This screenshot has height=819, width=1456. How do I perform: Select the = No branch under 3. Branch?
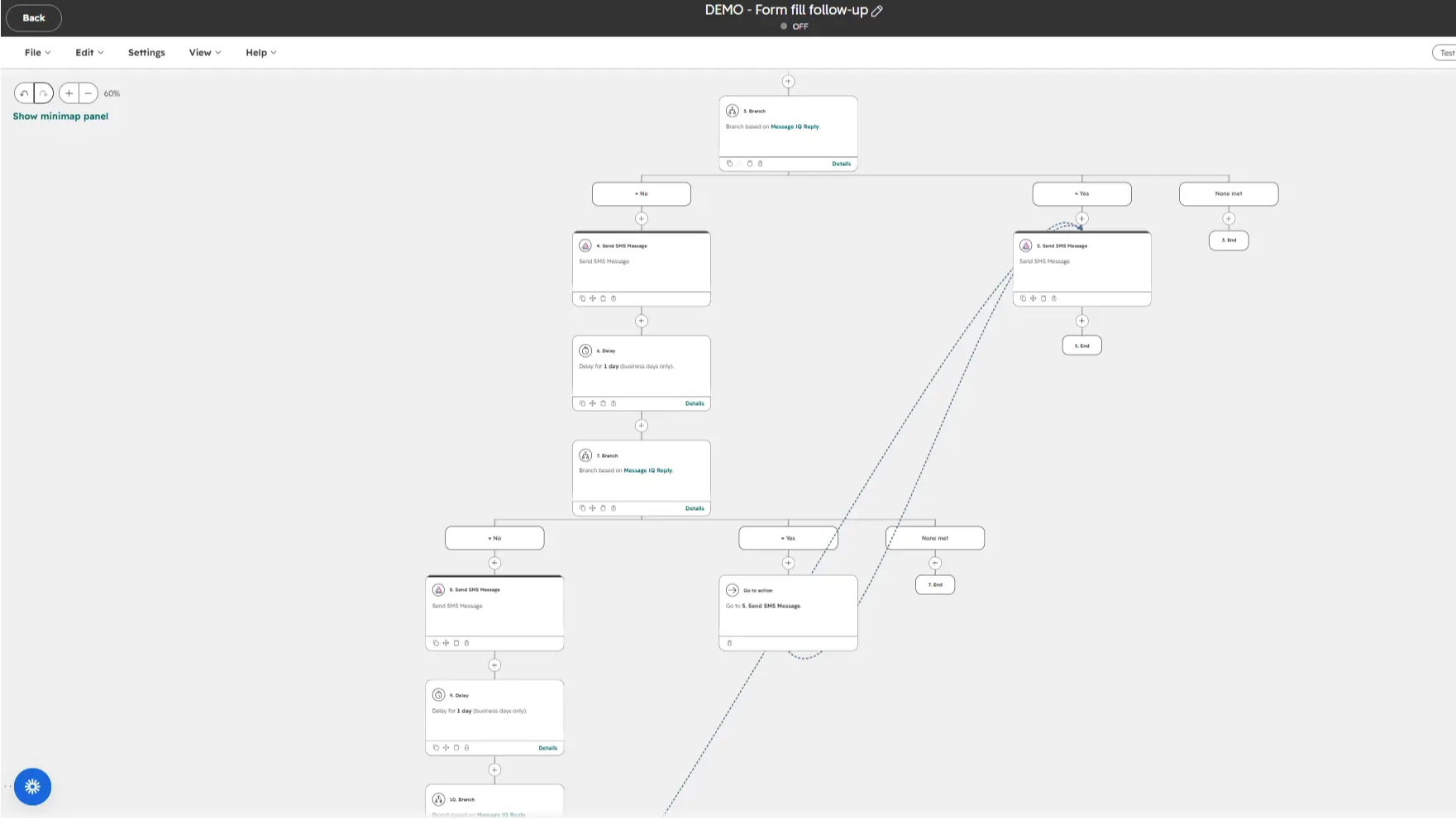(x=642, y=193)
